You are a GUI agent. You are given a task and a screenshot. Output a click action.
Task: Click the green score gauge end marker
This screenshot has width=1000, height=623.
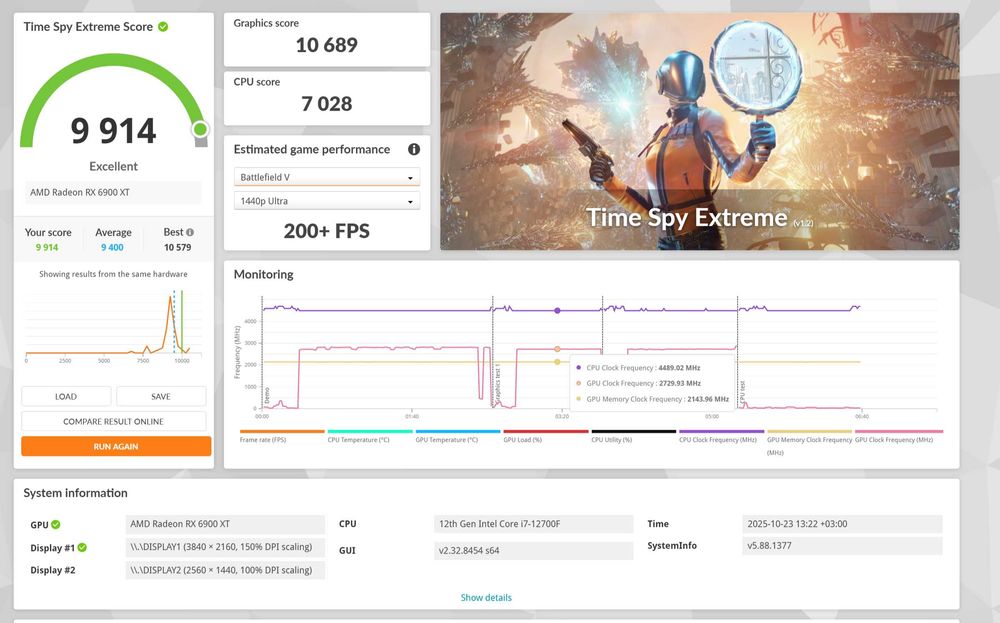[200, 129]
